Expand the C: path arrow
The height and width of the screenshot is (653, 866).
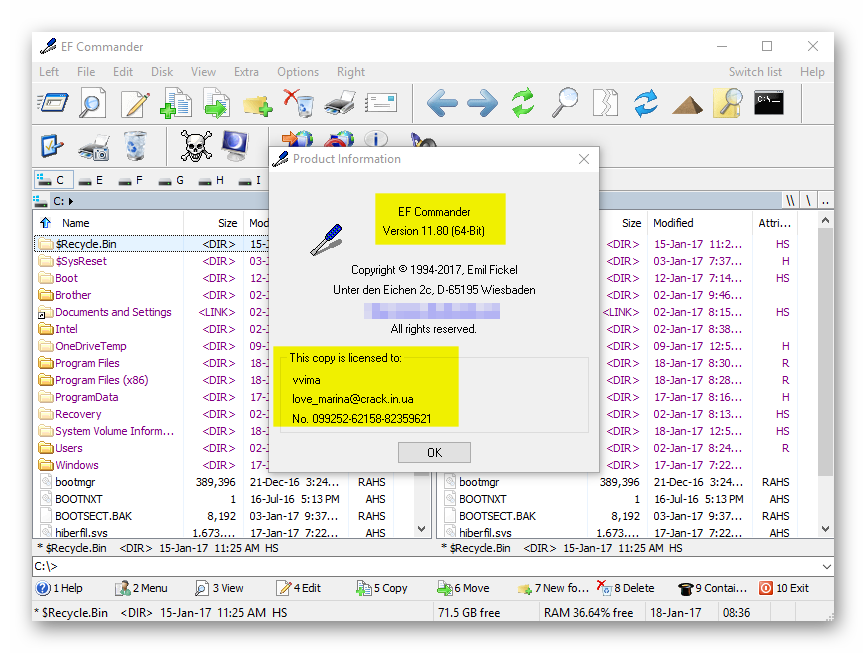point(71,201)
